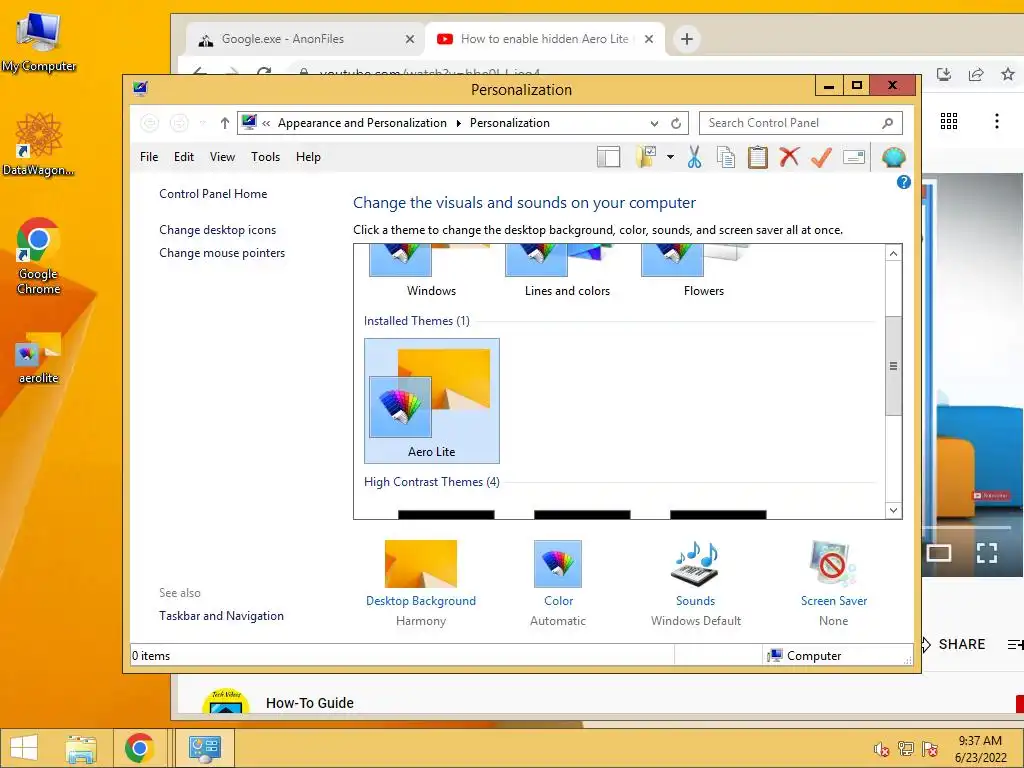Expand the folder options dropdown arrow
The height and width of the screenshot is (768, 1024).
coord(670,157)
